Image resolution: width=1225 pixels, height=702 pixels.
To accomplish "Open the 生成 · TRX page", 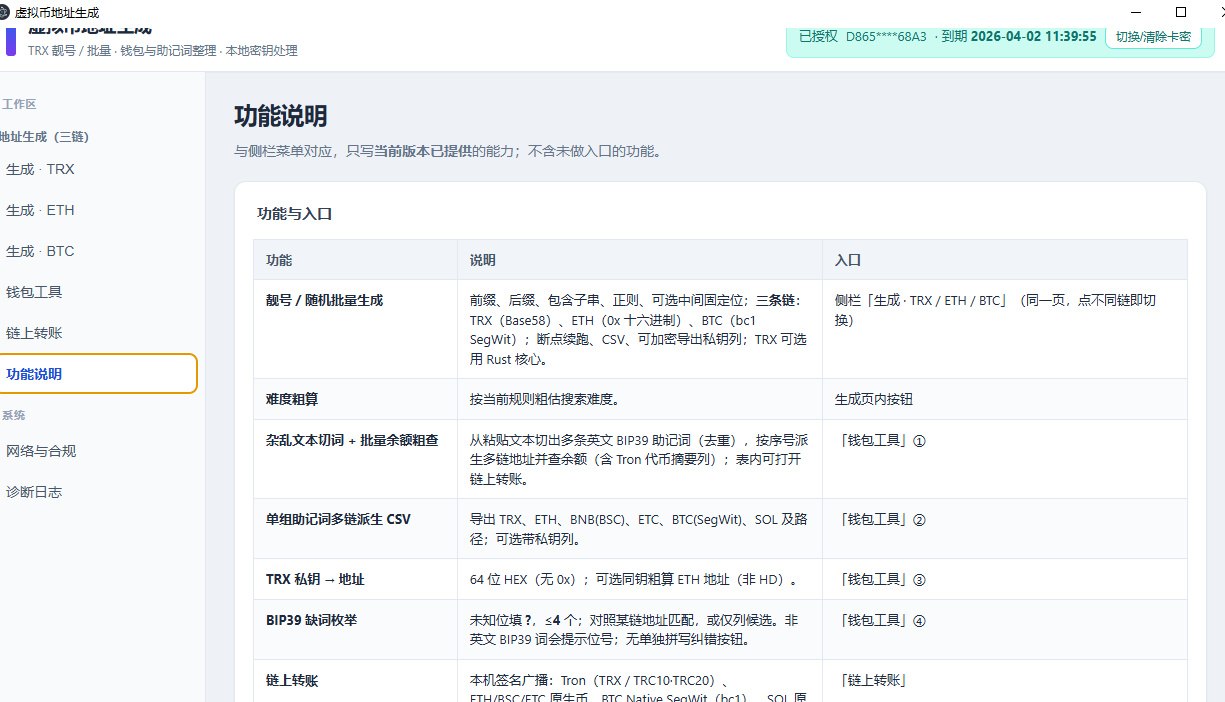I will coord(40,169).
